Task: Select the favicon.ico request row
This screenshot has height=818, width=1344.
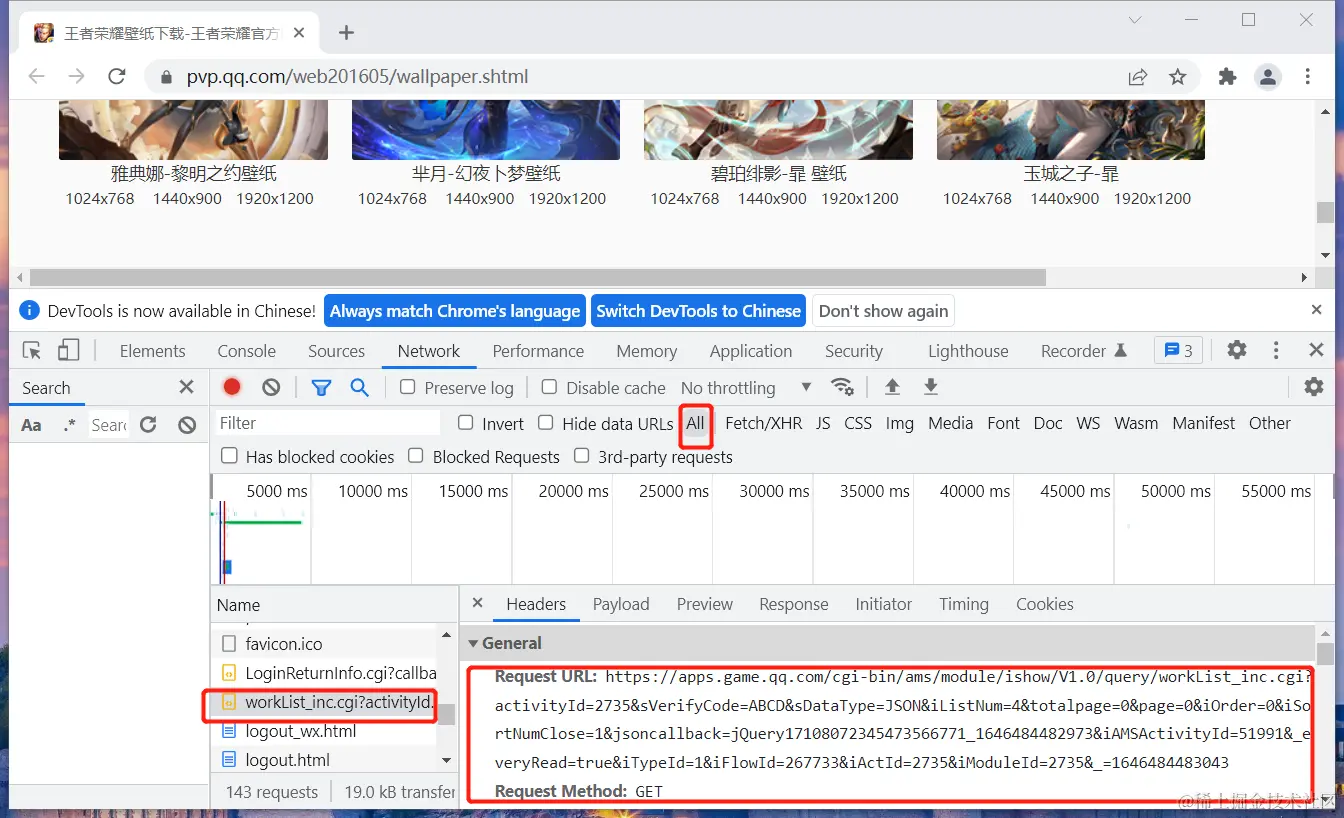Action: click(328, 644)
